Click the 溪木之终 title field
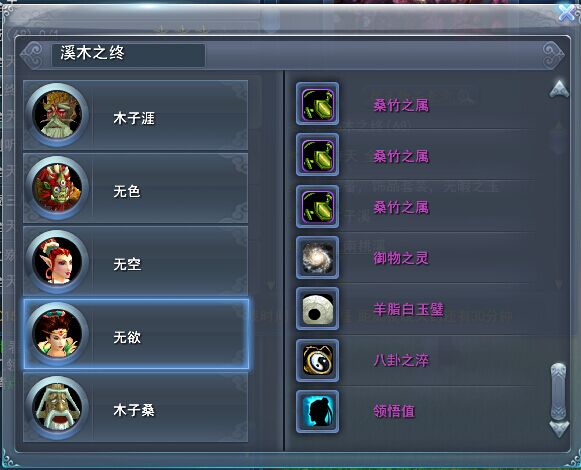581x470 pixels. 128,55
